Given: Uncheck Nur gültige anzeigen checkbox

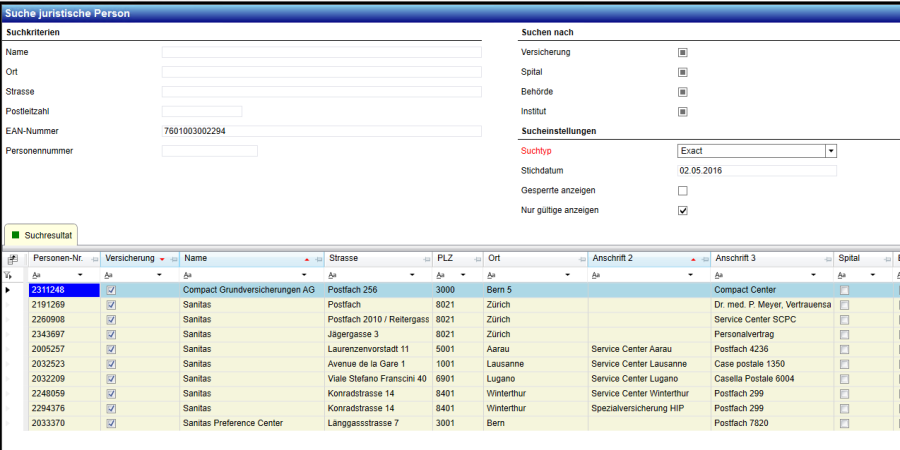Looking at the screenshot, I should click(x=683, y=211).
